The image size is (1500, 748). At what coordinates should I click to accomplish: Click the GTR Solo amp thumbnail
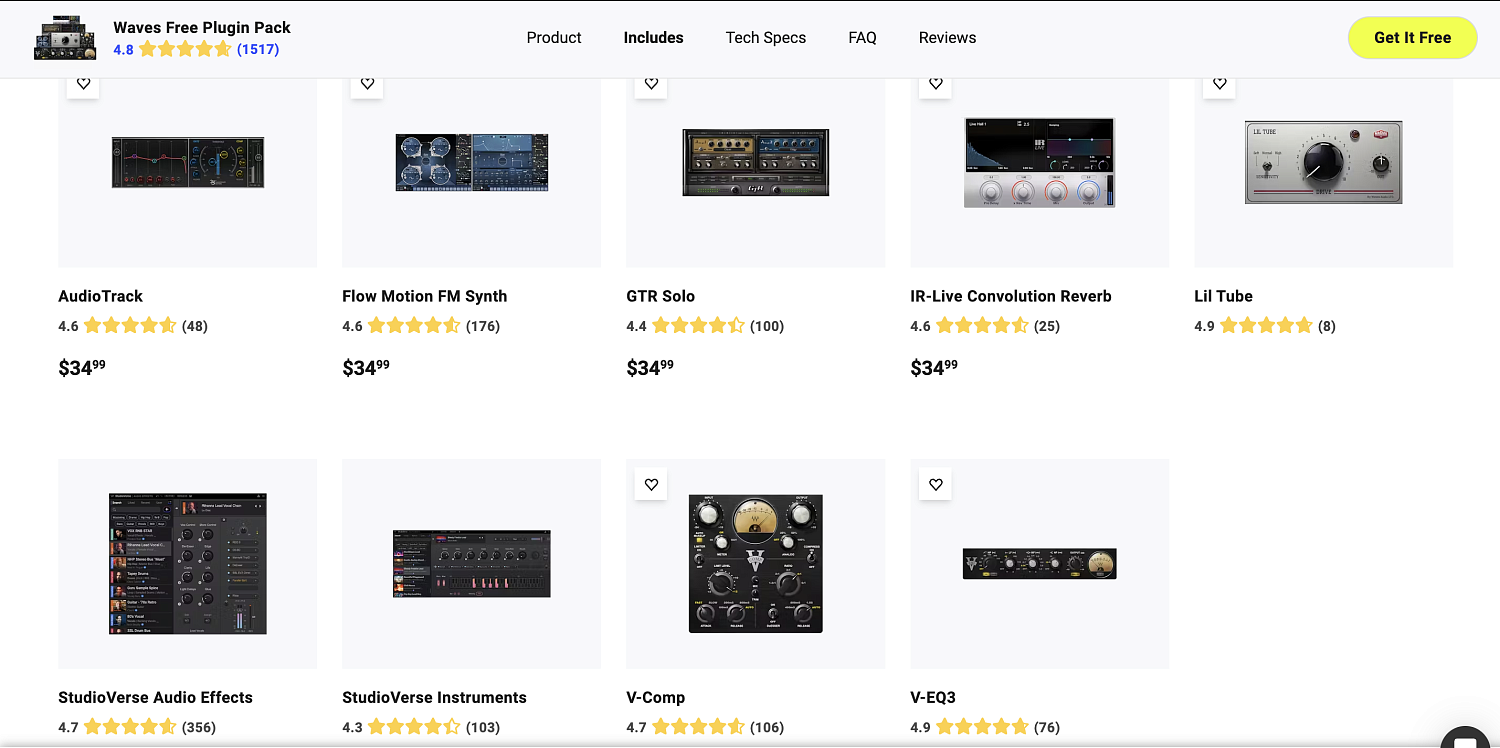[x=755, y=162]
